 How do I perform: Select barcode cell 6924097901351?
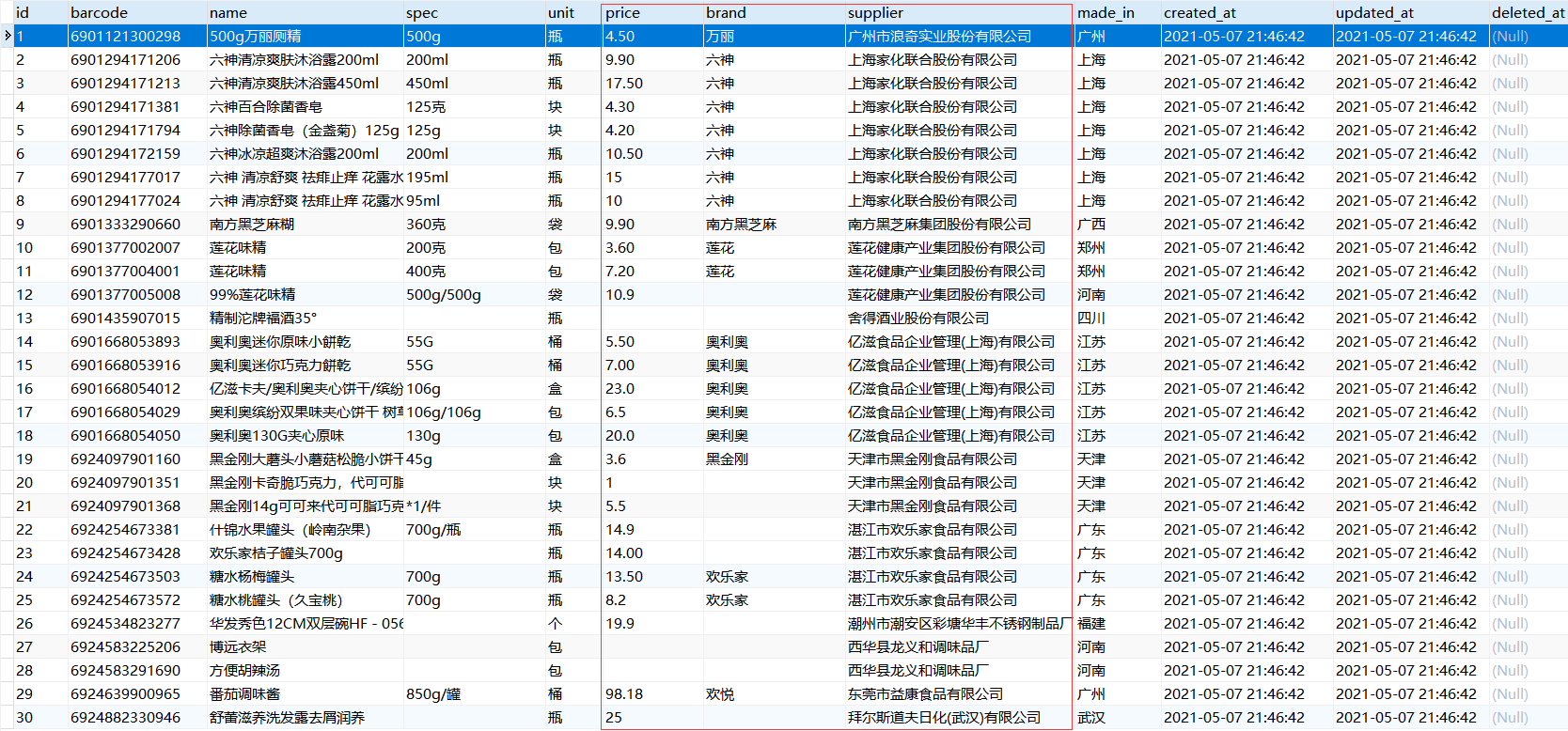pos(137,482)
